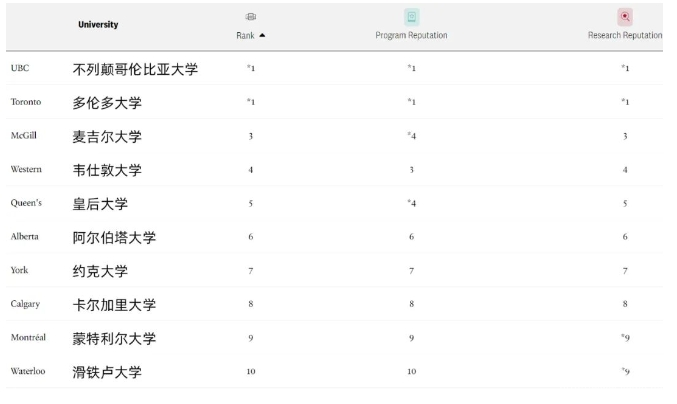The image size is (677, 404).
Task: Open the UBC university name
Action: [20, 68]
